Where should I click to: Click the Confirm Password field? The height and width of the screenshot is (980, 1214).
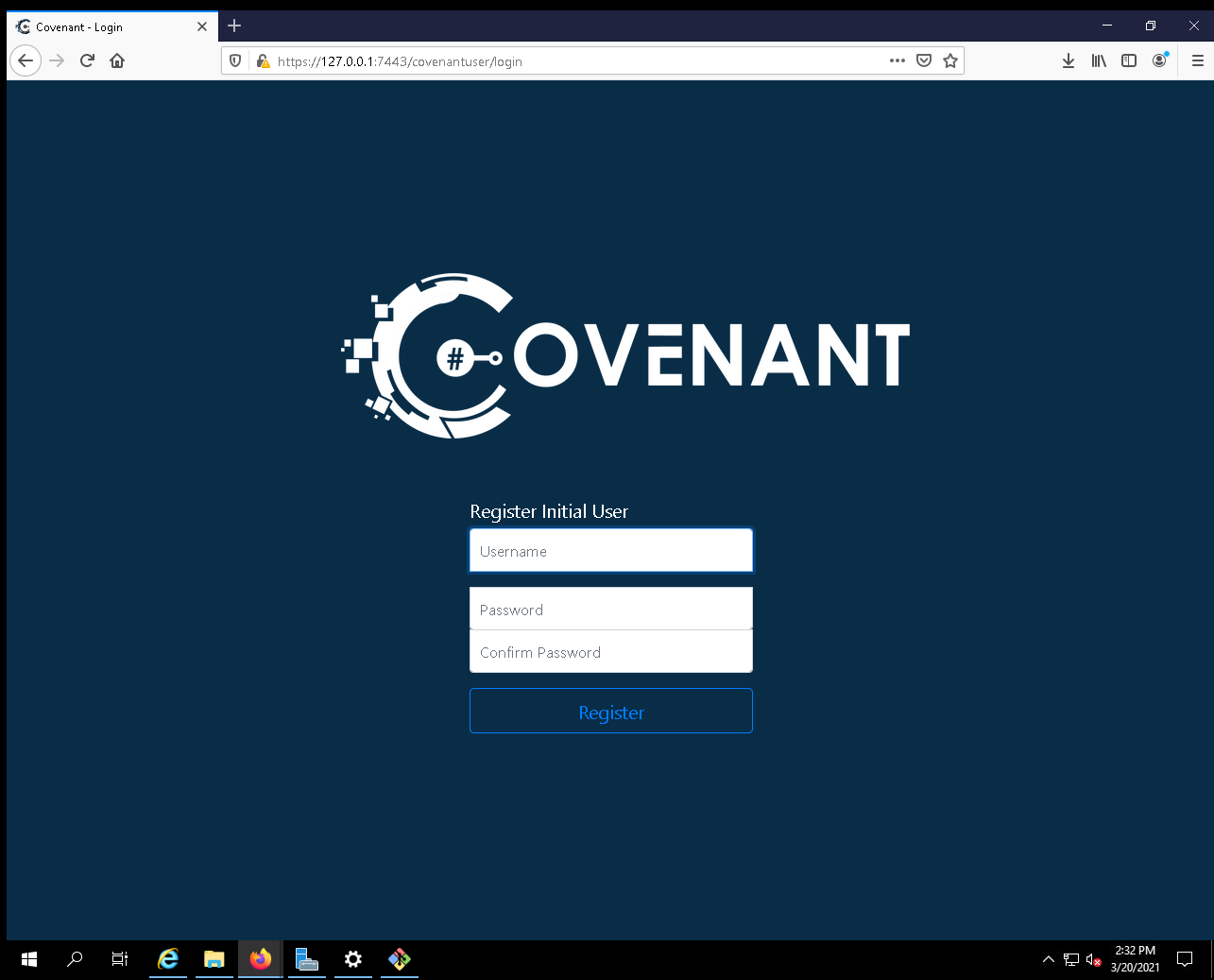(611, 652)
